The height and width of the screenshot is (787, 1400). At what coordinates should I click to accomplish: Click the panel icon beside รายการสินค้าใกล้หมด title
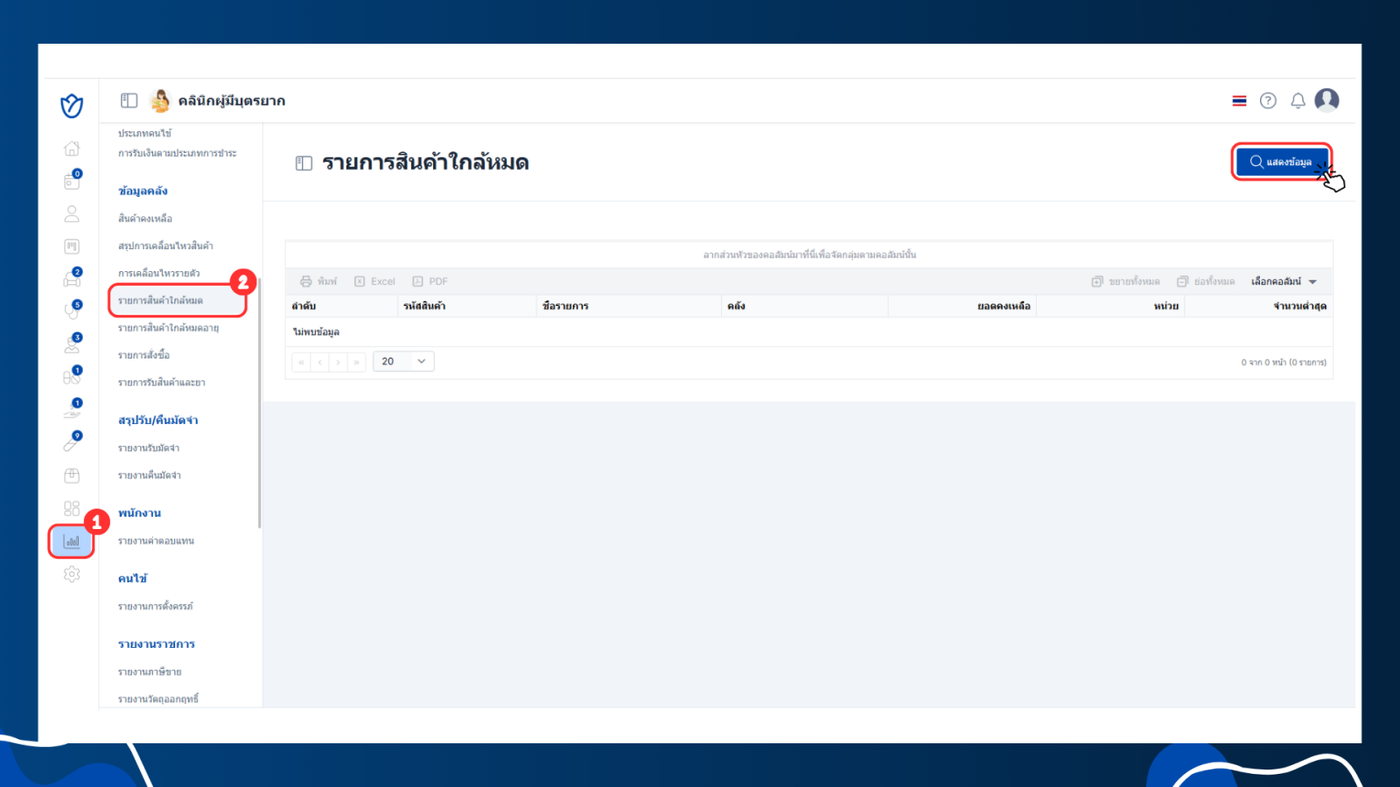coord(304,163)
